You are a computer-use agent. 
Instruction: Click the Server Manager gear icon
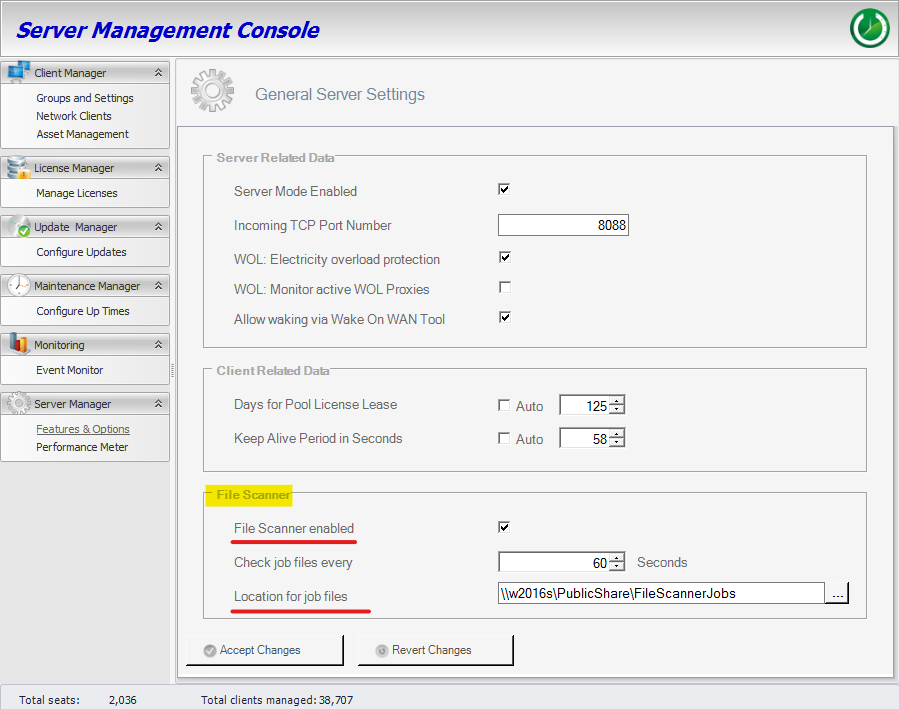[18, 403]
